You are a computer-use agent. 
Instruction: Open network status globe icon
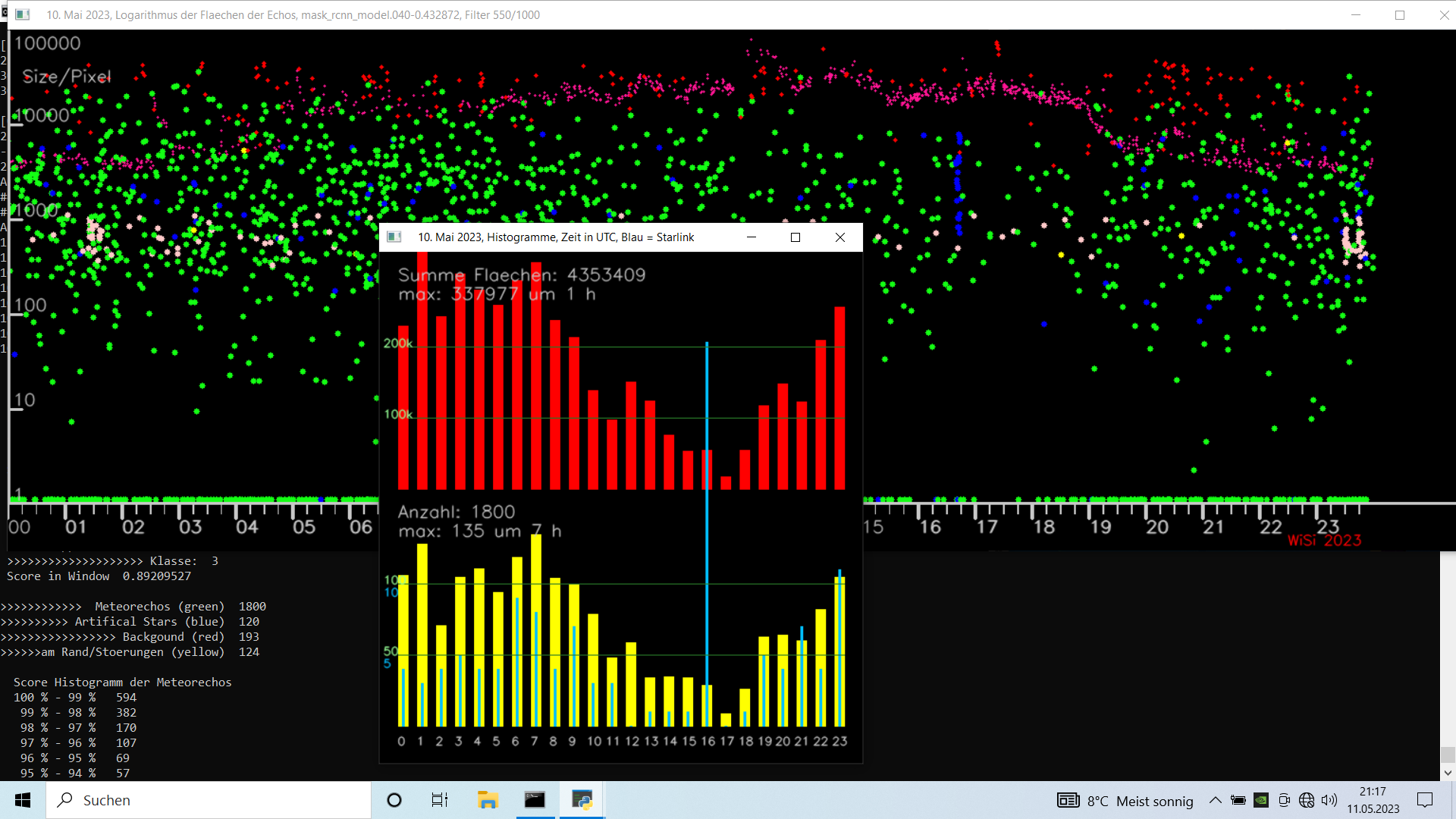pos(1307,800)
